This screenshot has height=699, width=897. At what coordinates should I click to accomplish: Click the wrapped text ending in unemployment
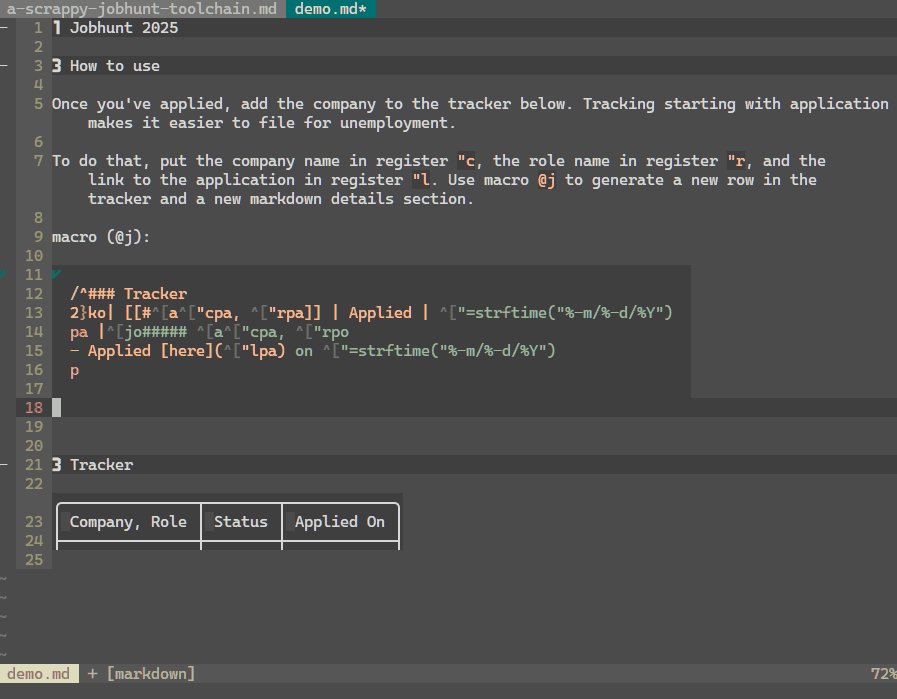point(272,123)
